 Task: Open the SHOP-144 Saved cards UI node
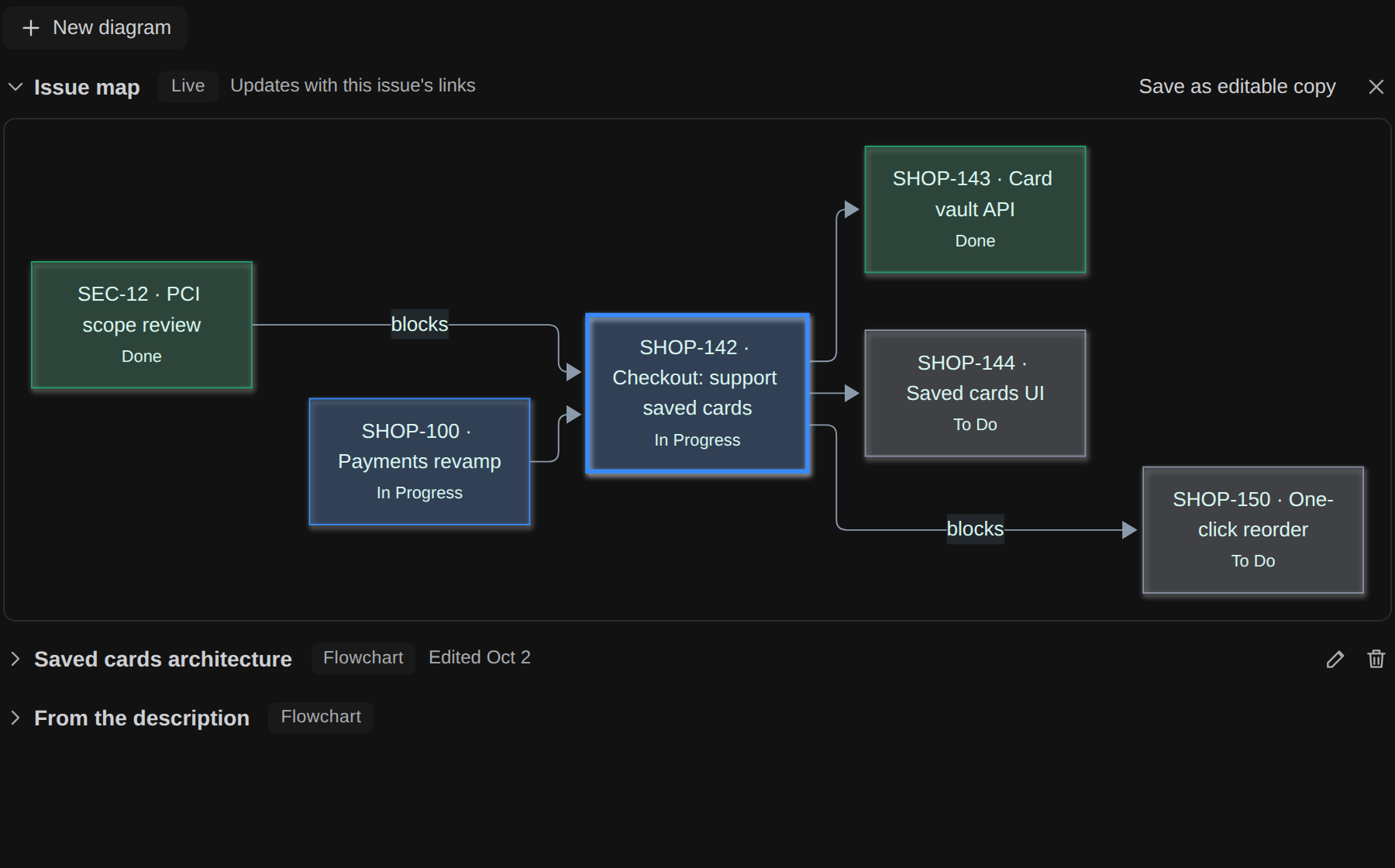[x=975, y=393]
